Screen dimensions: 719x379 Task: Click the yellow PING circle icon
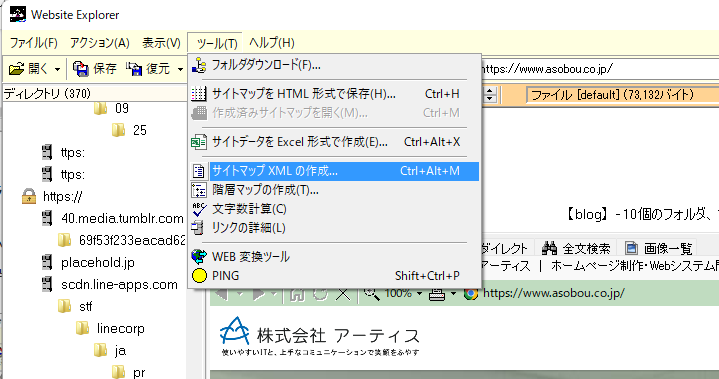[199, 275]
